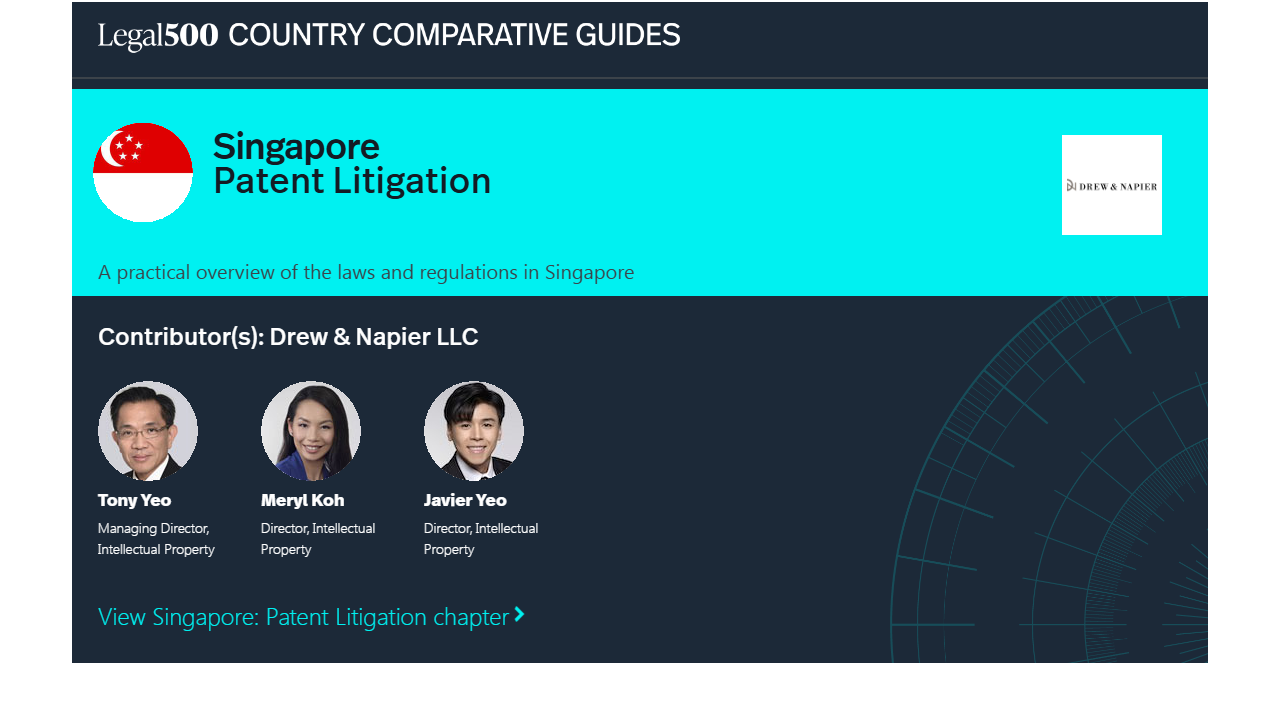Screen dimensions: 1280x720
Task: Select Meryl Koh's profile photo
Action: 311,431
